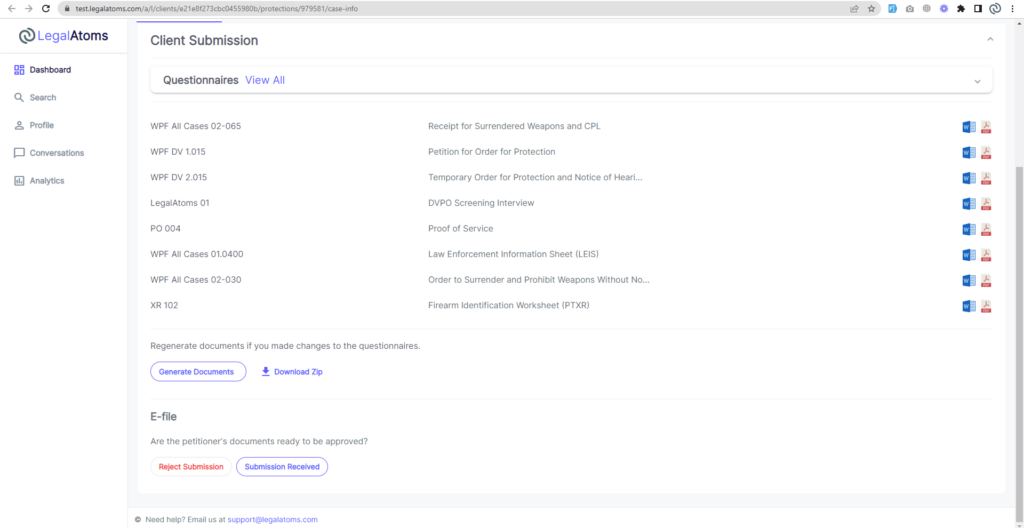This screenshot has height=528, width=1024.
Task: Open PDF for Receipt for Surrendered Weapons and CPL
Action: pos(985,127)
